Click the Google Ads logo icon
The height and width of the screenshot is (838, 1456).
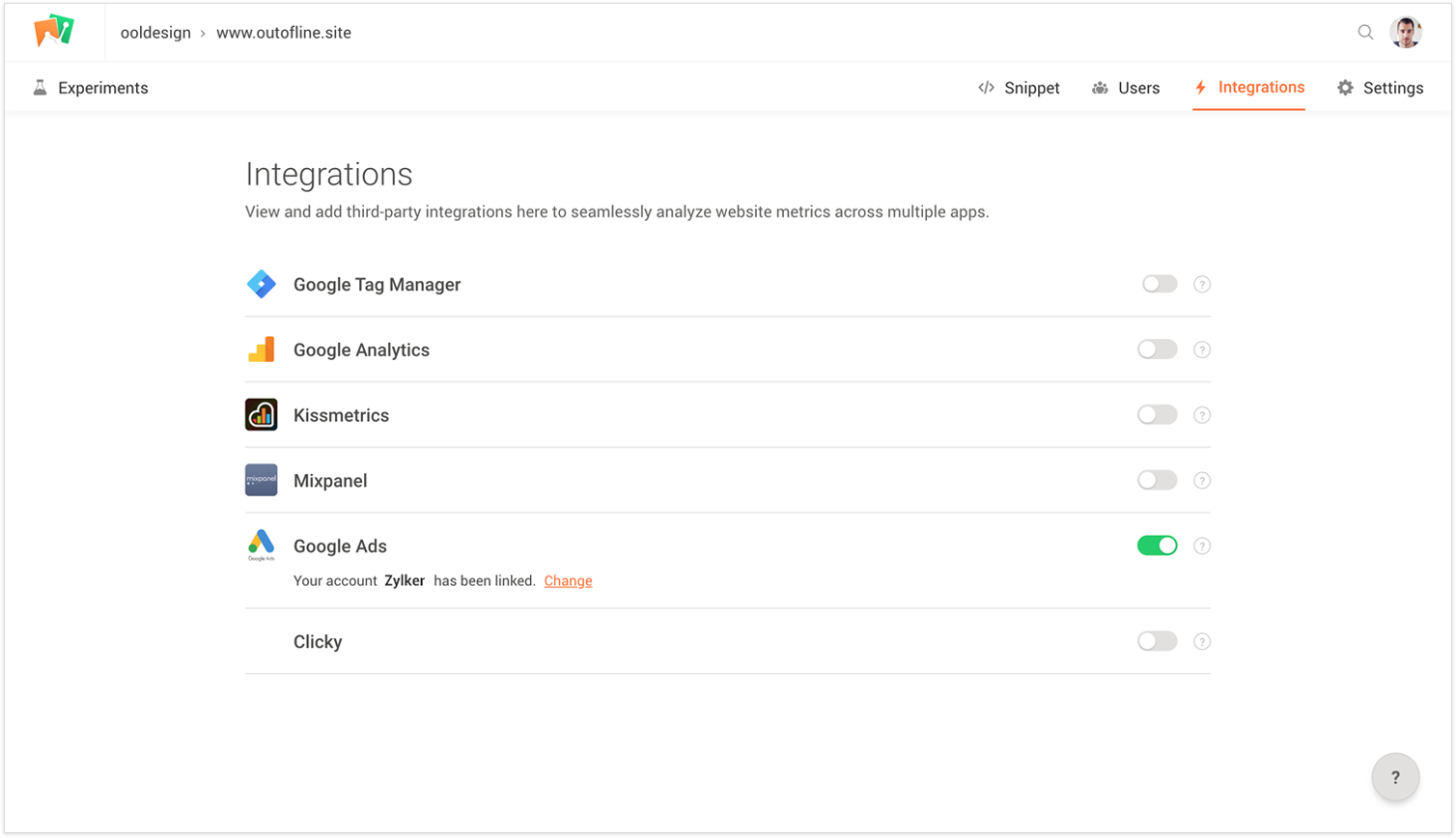[262, 545]
